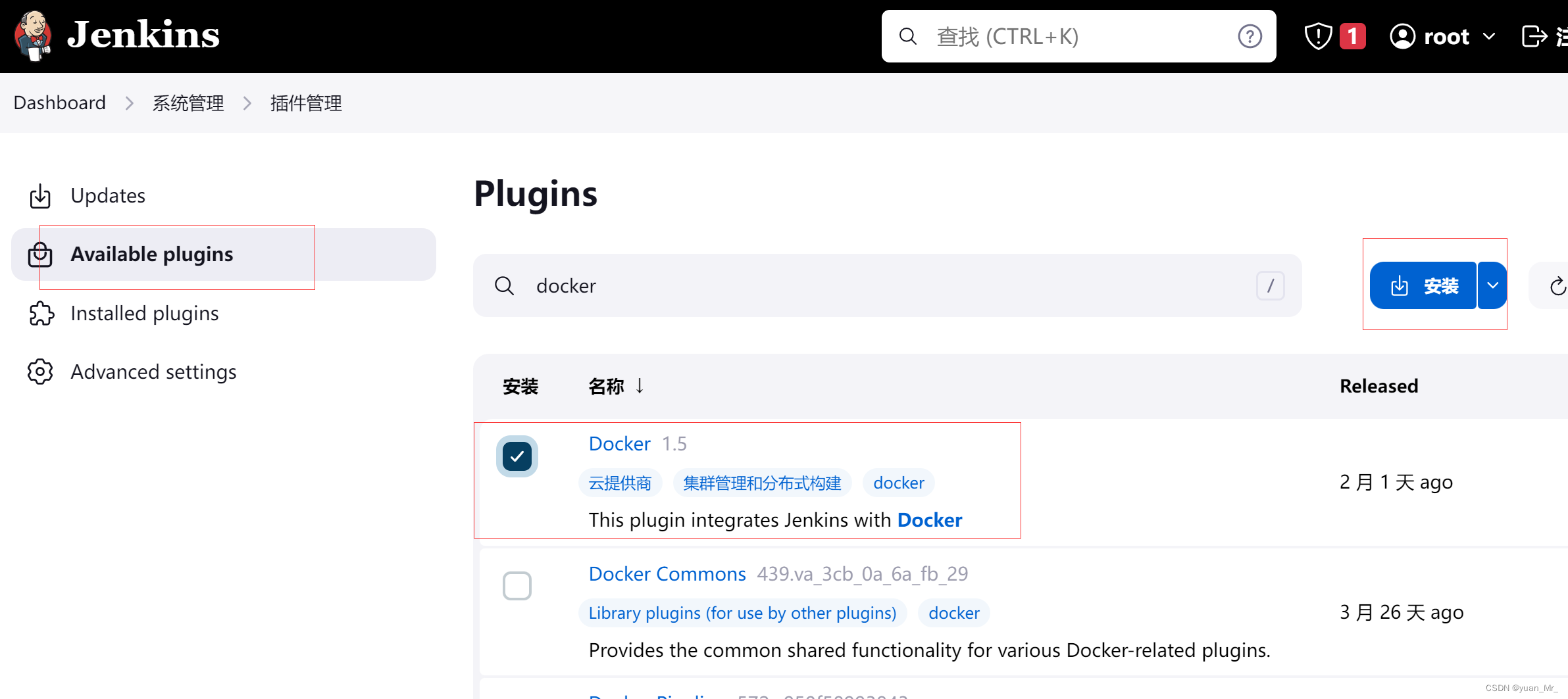Click the magnifier icon in header search
The image size is (1568, 699).
click(908, 36)
